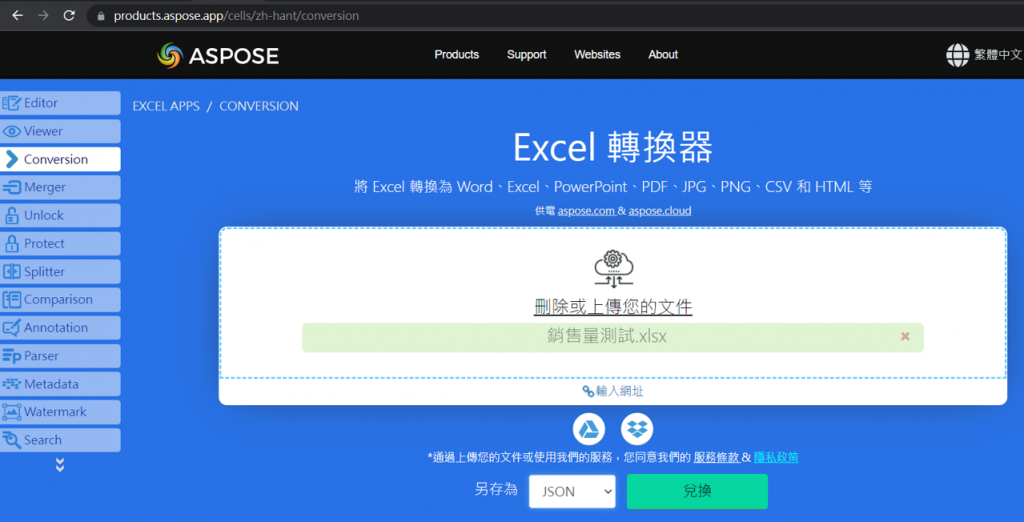
Task: Click the Parser sidebar icon
Action: 12,356
